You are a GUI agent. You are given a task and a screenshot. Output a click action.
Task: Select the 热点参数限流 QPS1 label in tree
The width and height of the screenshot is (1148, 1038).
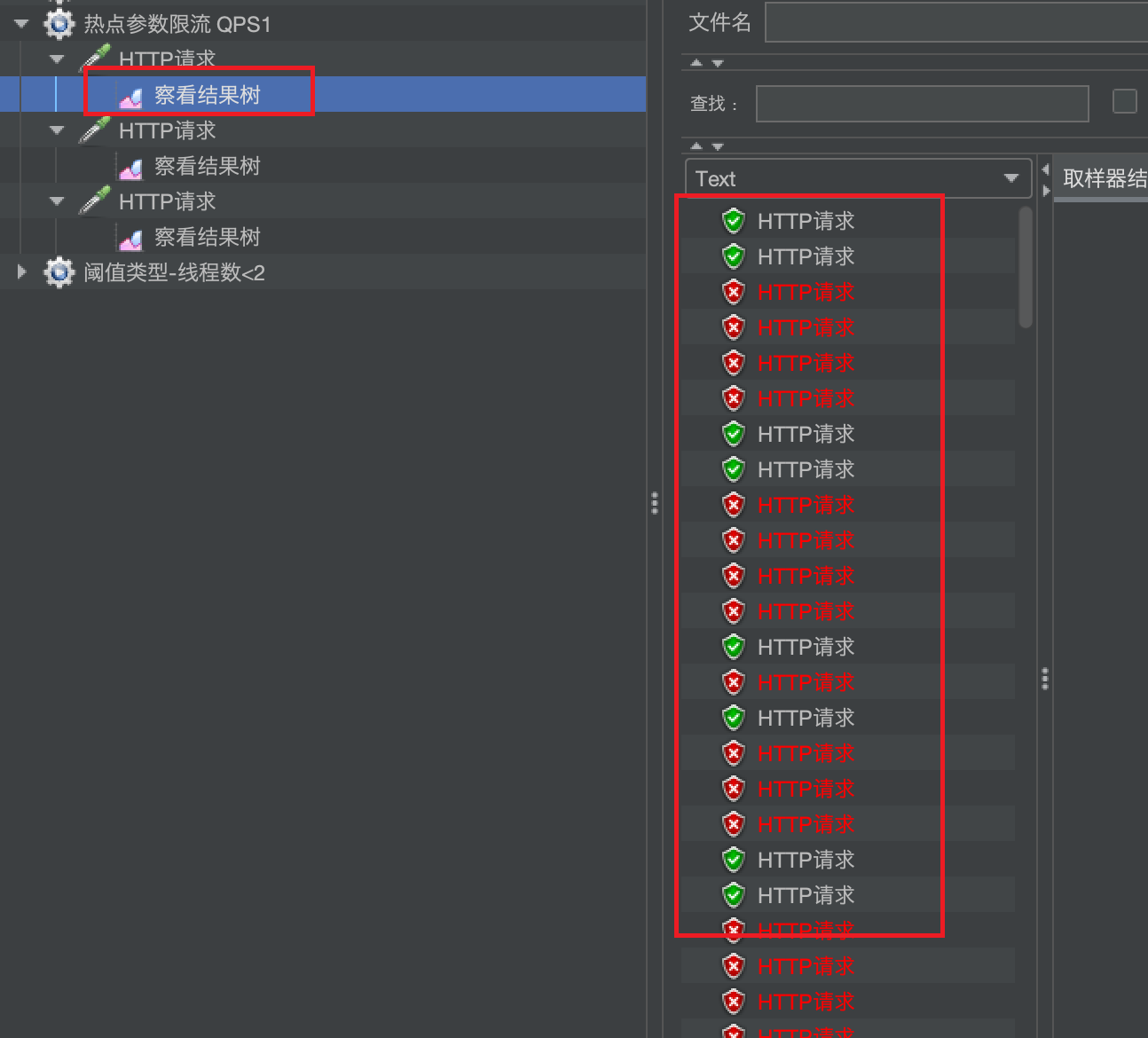pos(177,24)
